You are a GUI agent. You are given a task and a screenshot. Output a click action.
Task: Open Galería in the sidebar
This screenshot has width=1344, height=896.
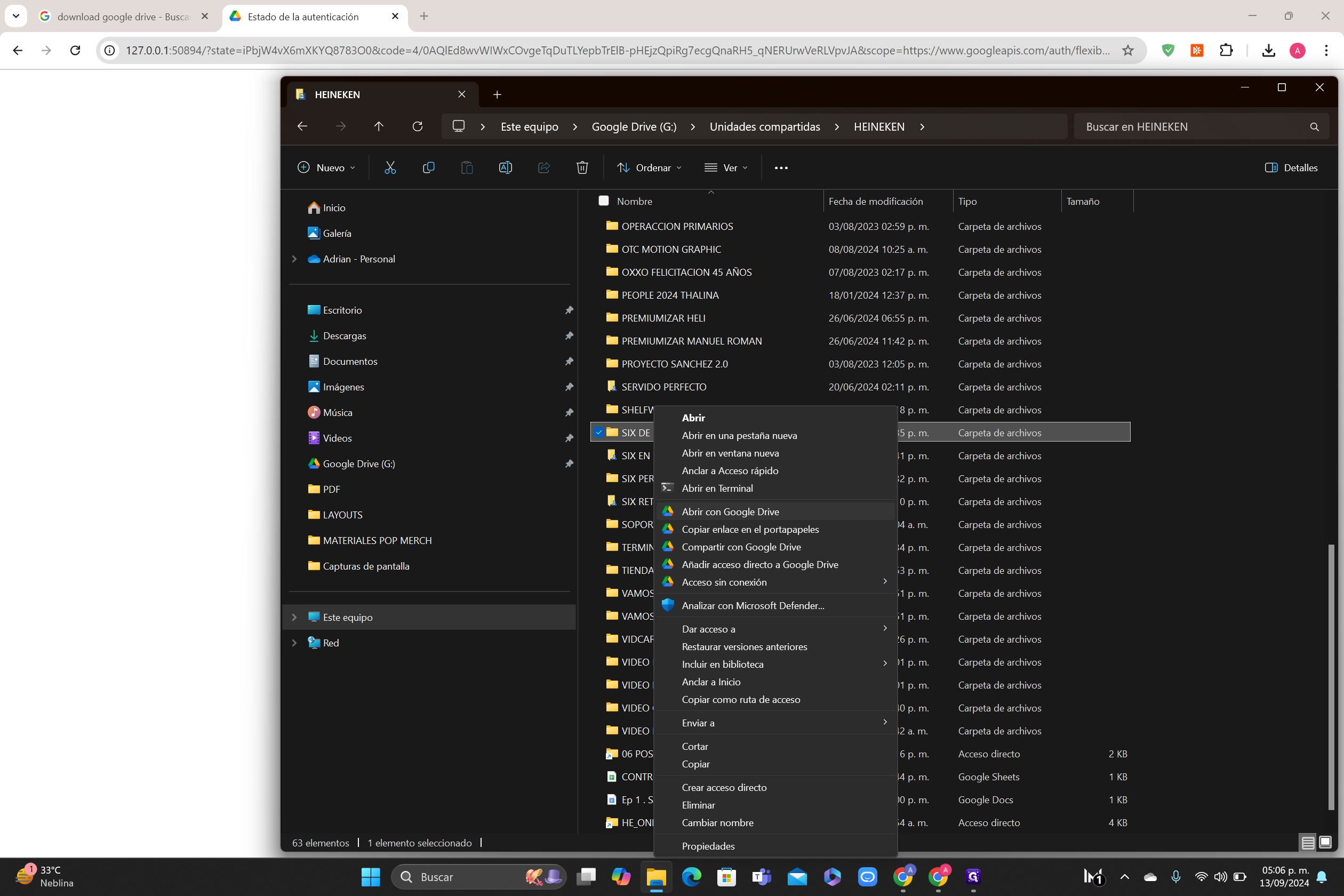[x=337, y=233]
